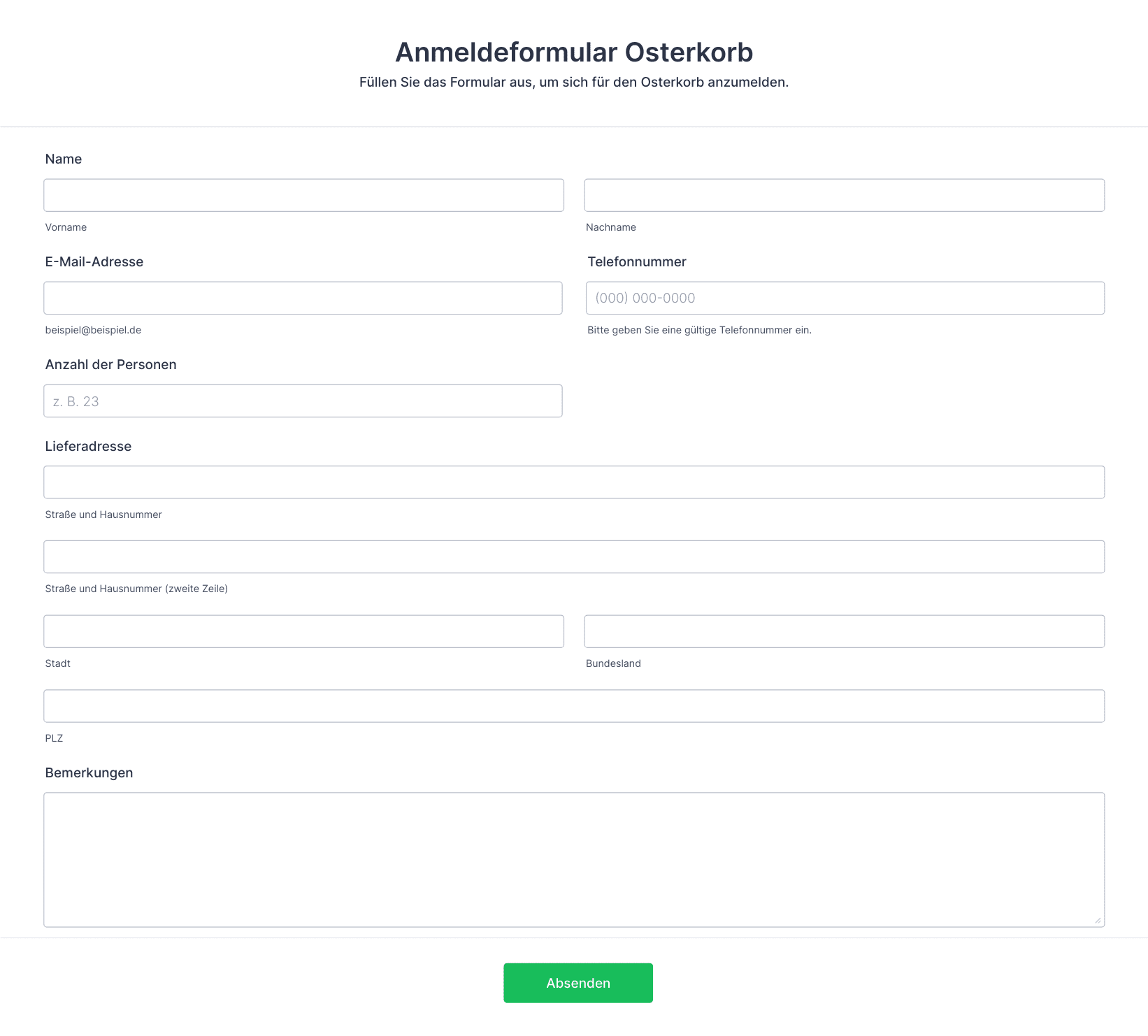
Task: Click the E-Mail-Adresse heading label
Action: (x=94, y=261)
